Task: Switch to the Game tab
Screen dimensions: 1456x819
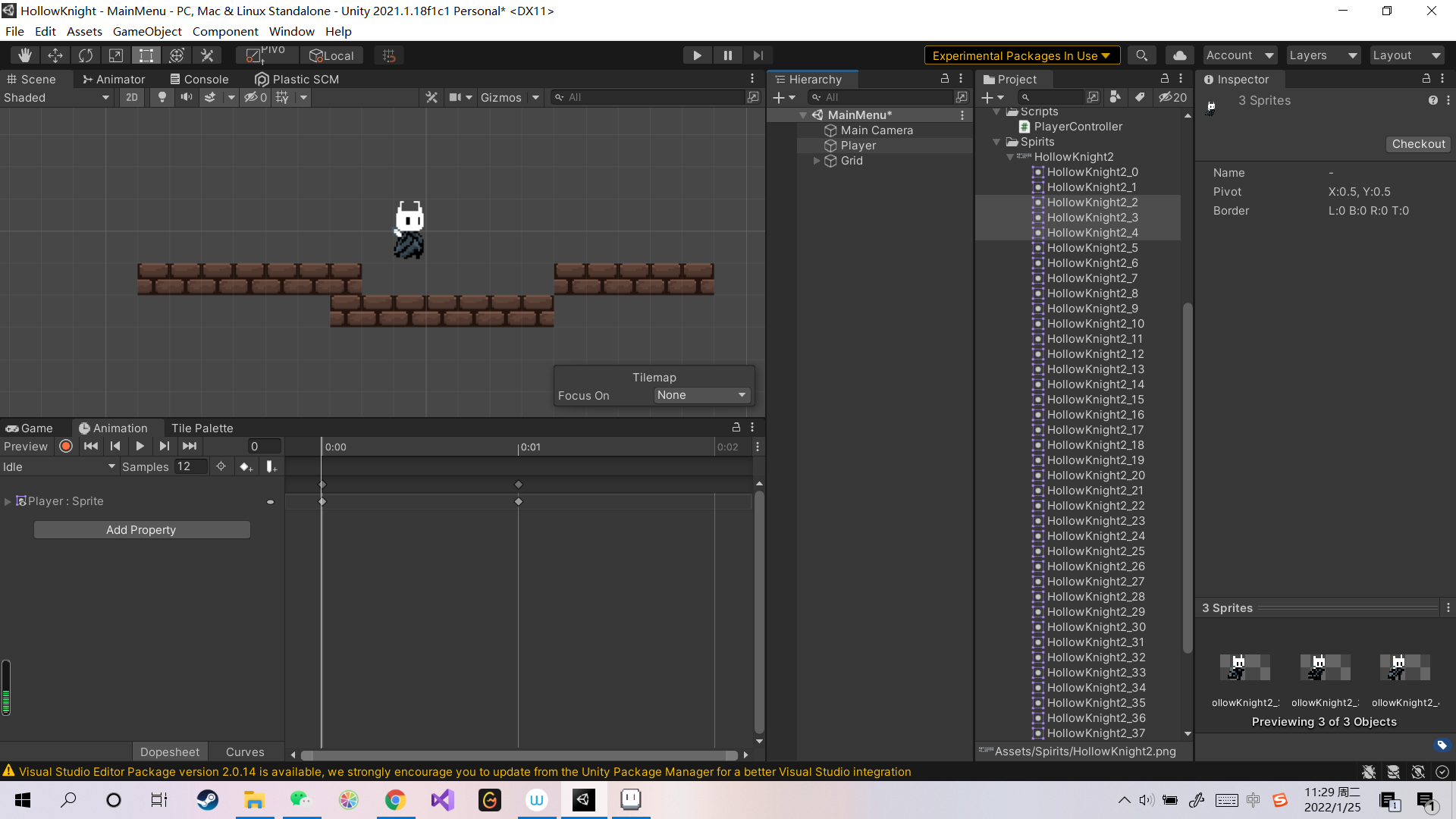Action: [30, 428]
